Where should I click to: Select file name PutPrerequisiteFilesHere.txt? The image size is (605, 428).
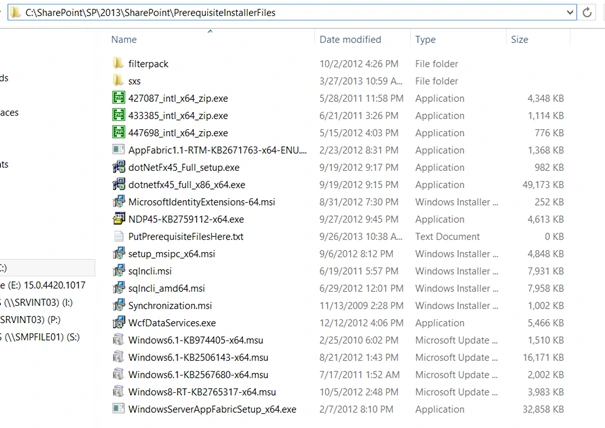click(186, 237)
